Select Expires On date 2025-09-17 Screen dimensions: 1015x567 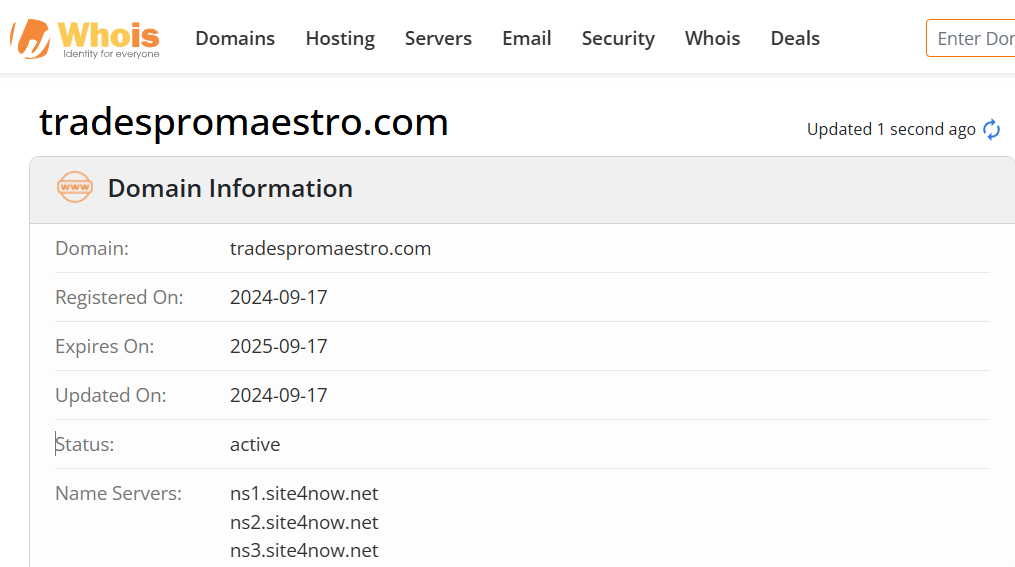coord(278,346)
